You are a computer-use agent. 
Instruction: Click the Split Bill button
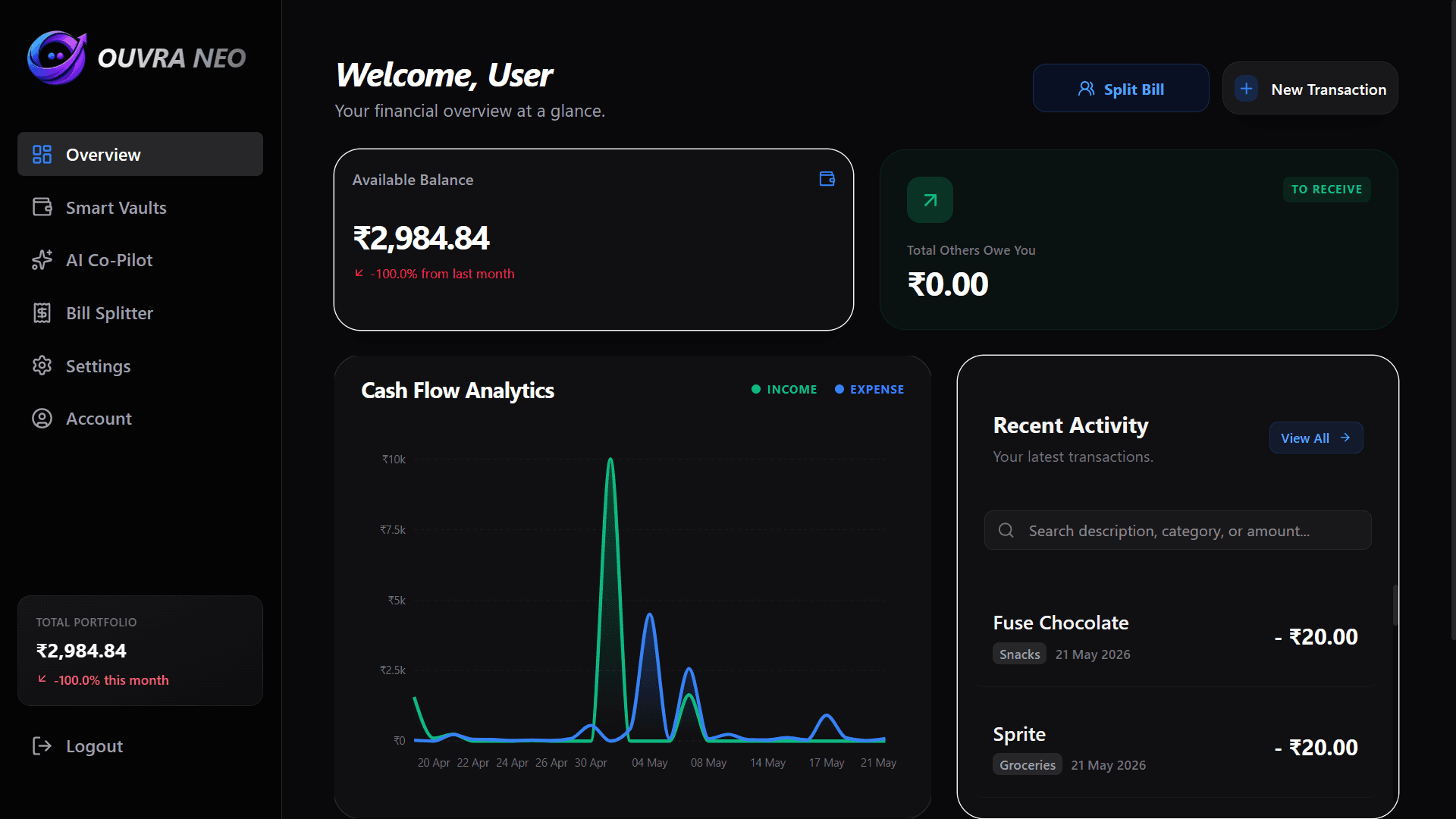click(x=1121, y=89)
